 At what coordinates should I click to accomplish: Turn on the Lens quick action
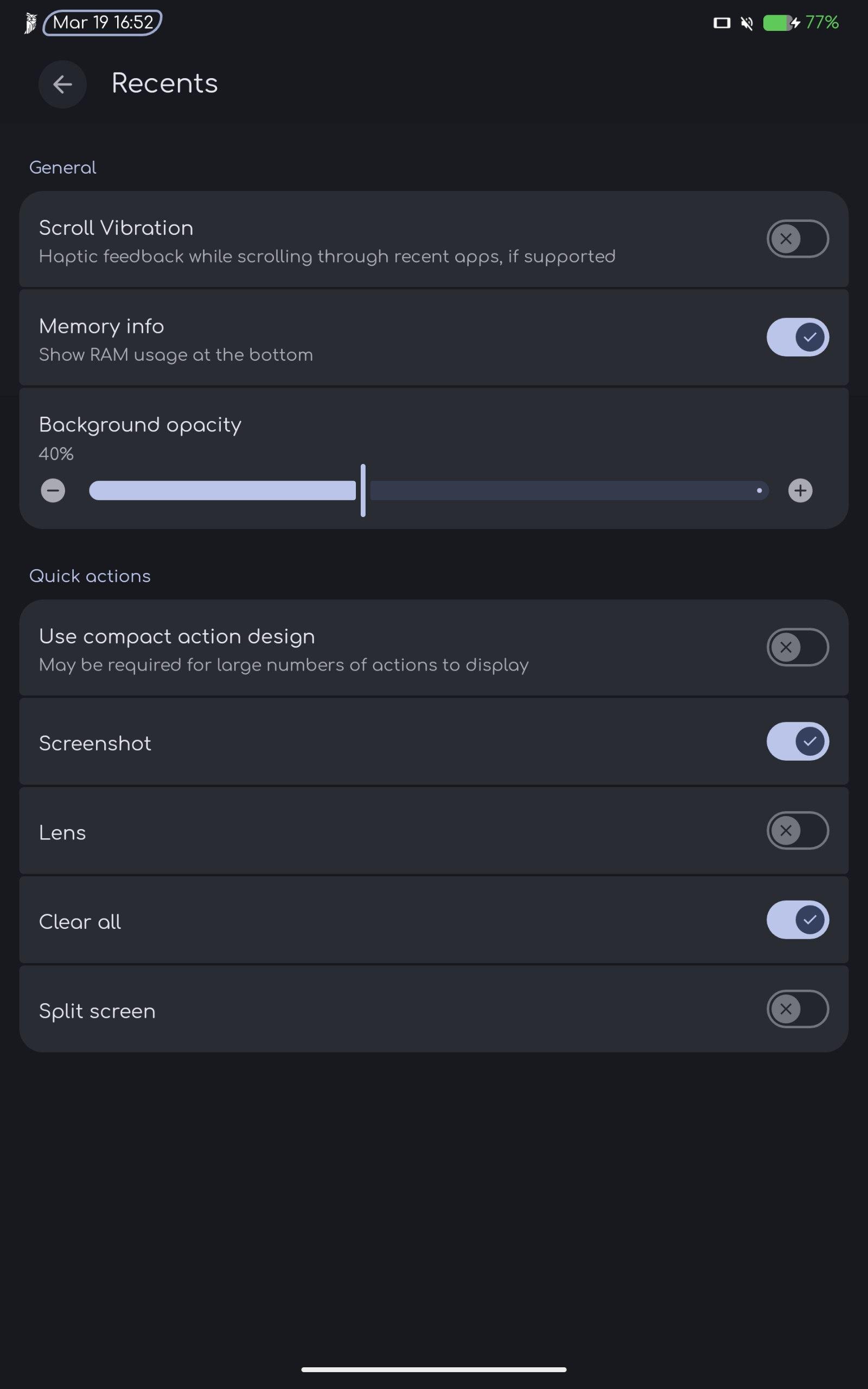coord(797,830)
